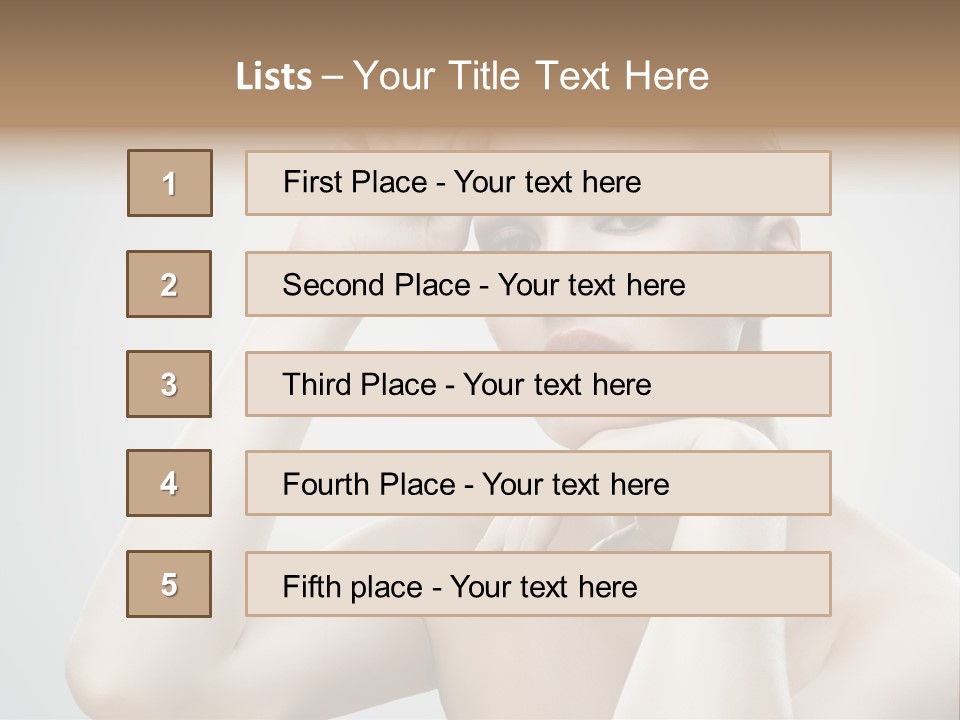Click the 'Fifth place - Your text here' bar
The image size is (960, 720).
point(538,584)
